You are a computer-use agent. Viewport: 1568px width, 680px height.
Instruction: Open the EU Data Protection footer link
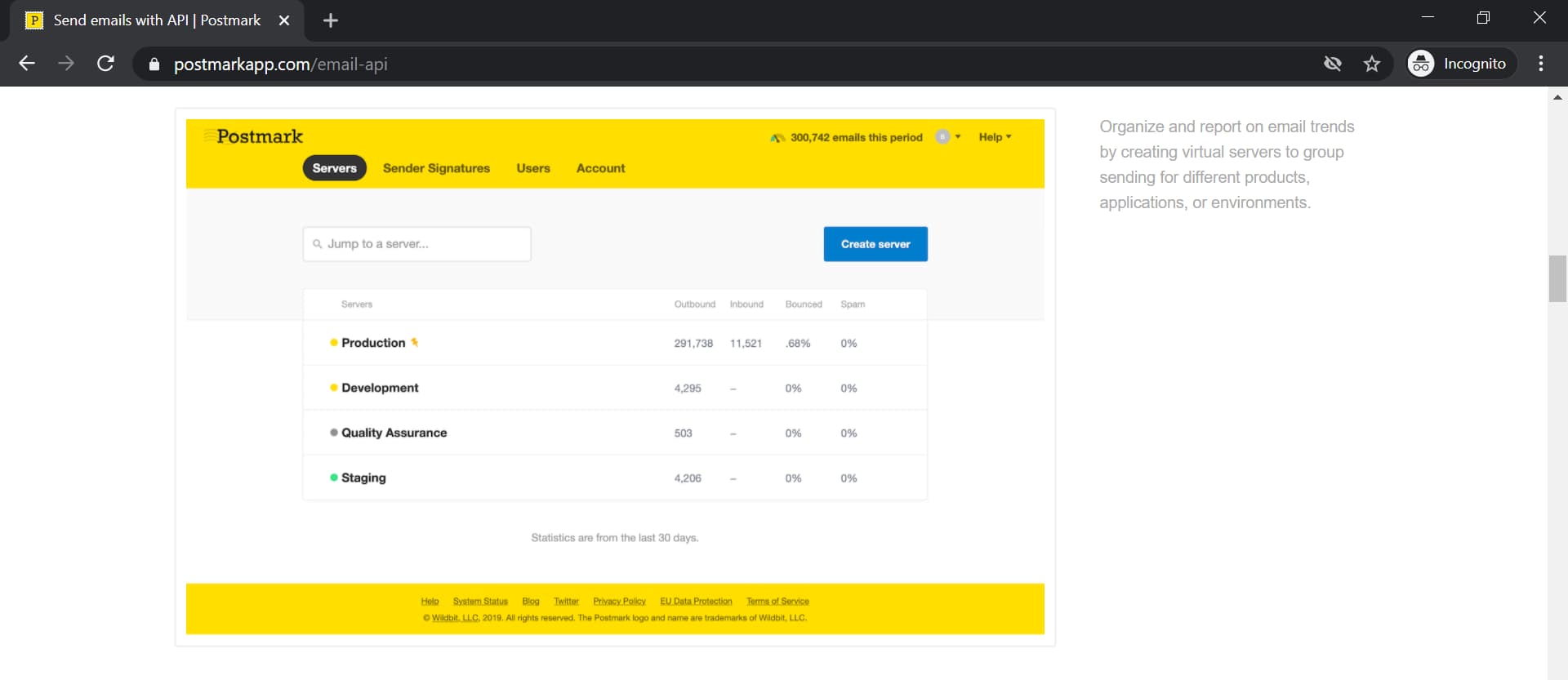pyautogui.click(x=696, y=602)
